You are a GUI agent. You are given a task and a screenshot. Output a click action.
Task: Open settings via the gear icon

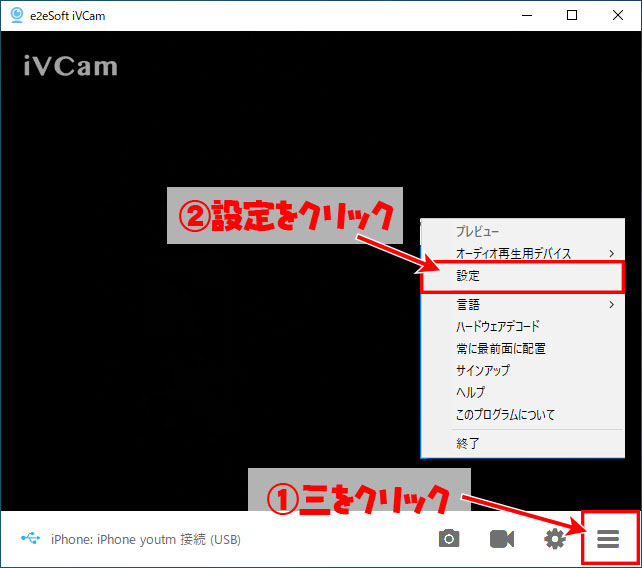click(555, 539)
